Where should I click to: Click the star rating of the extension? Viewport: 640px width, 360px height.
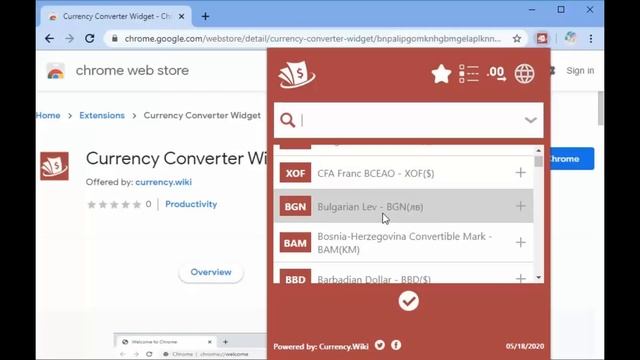click(x=114, y=204)
